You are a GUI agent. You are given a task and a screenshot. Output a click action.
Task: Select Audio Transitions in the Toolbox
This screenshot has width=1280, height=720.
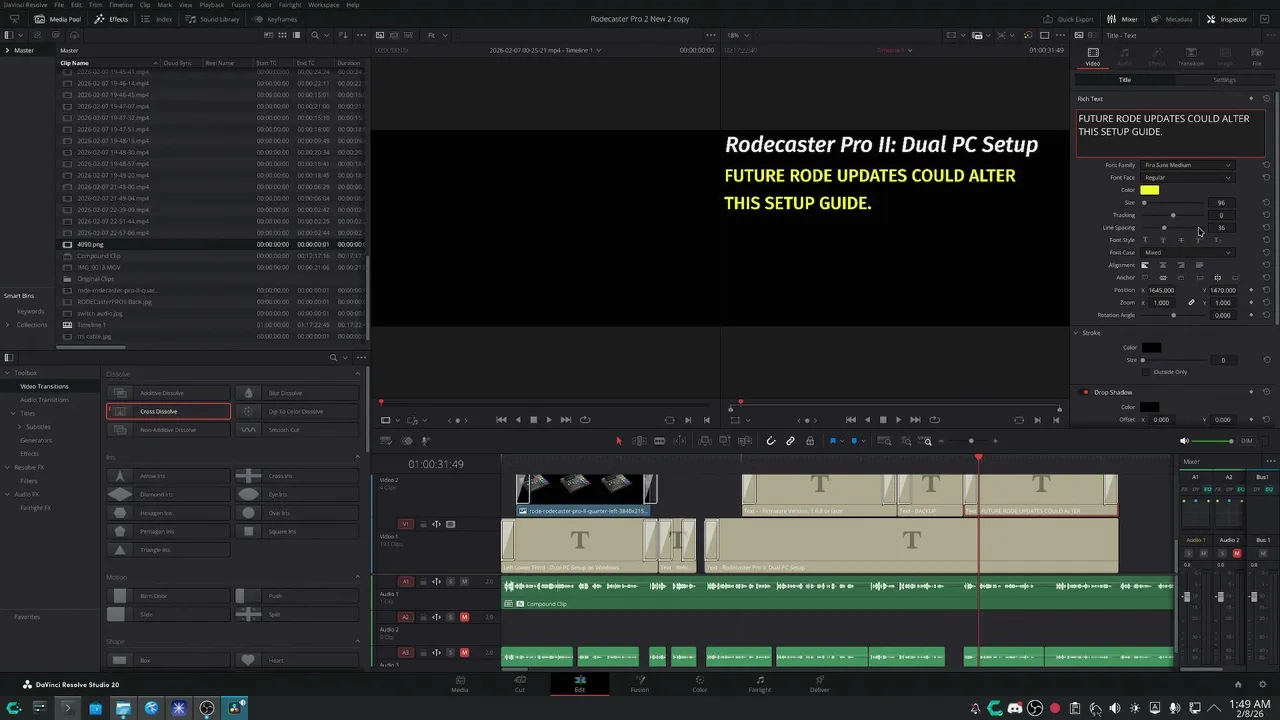coord(45,399)
